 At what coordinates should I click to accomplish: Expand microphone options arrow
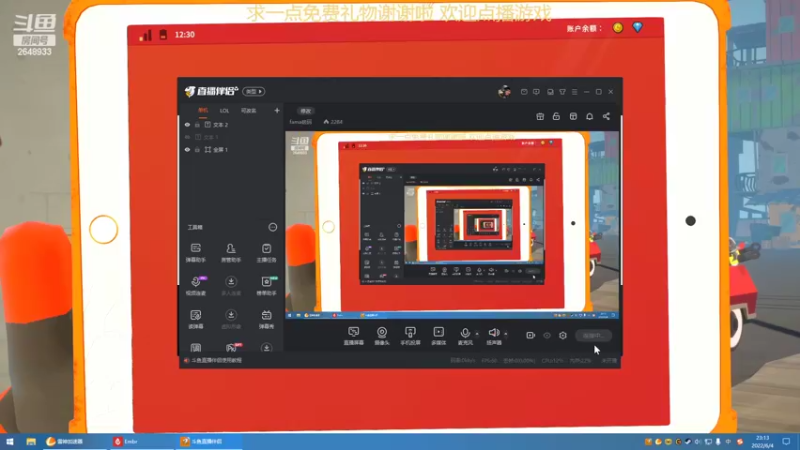click(477, 334)
